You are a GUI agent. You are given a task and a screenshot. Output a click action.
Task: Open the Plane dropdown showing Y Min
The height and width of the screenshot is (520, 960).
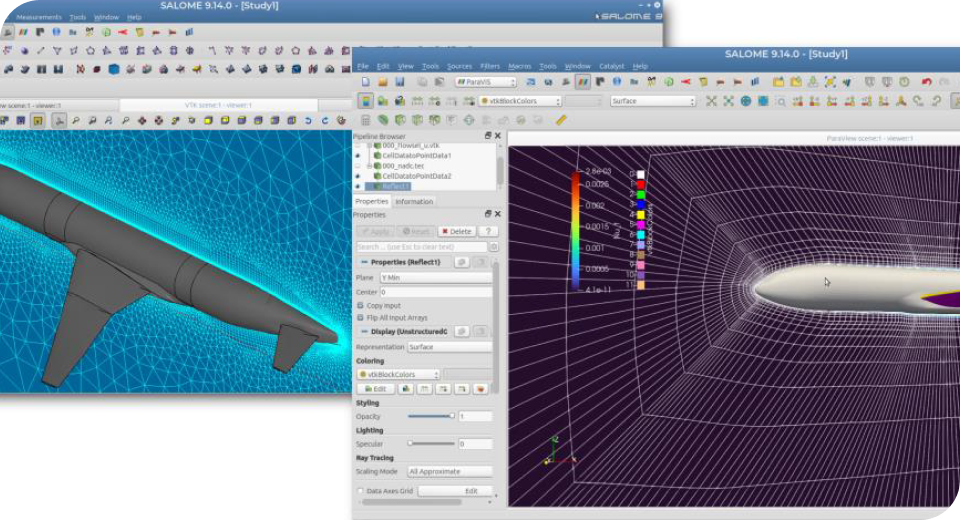(x=448, y=278)
